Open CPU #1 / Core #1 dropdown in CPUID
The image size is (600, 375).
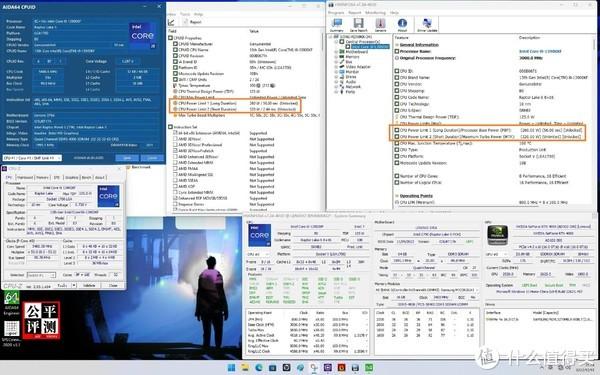pos(32,158)
